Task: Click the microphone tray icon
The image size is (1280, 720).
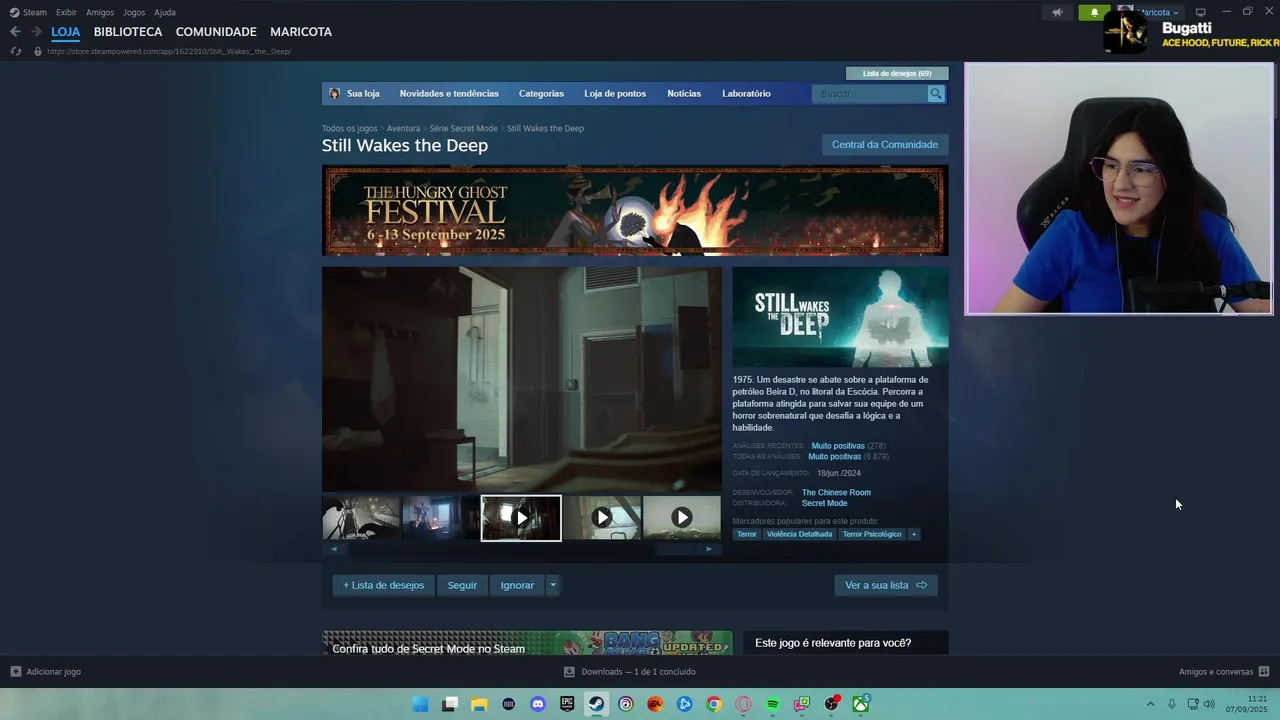Action: (1171, 704)
